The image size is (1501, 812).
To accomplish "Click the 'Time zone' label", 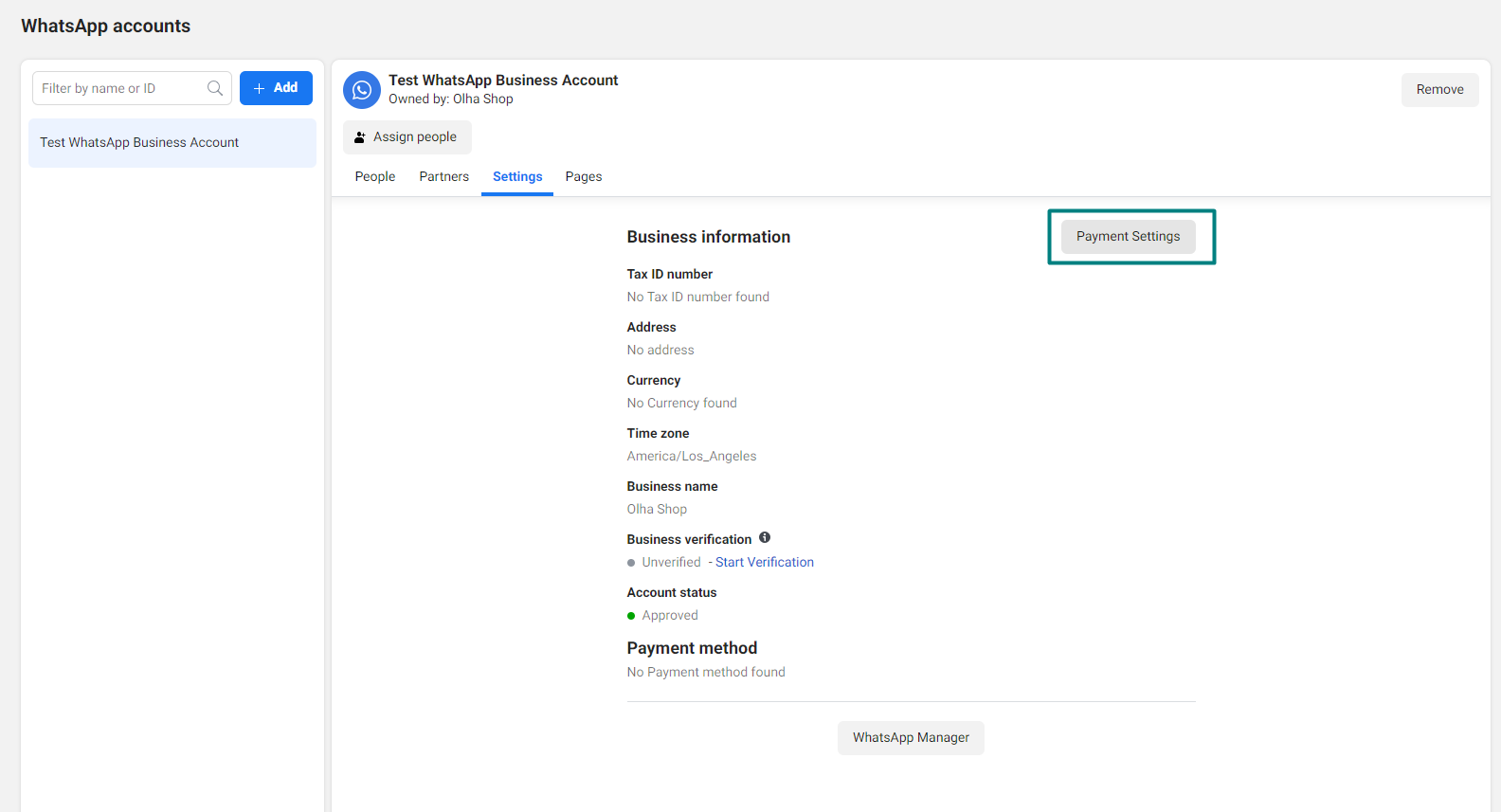I will coord(659,433).
